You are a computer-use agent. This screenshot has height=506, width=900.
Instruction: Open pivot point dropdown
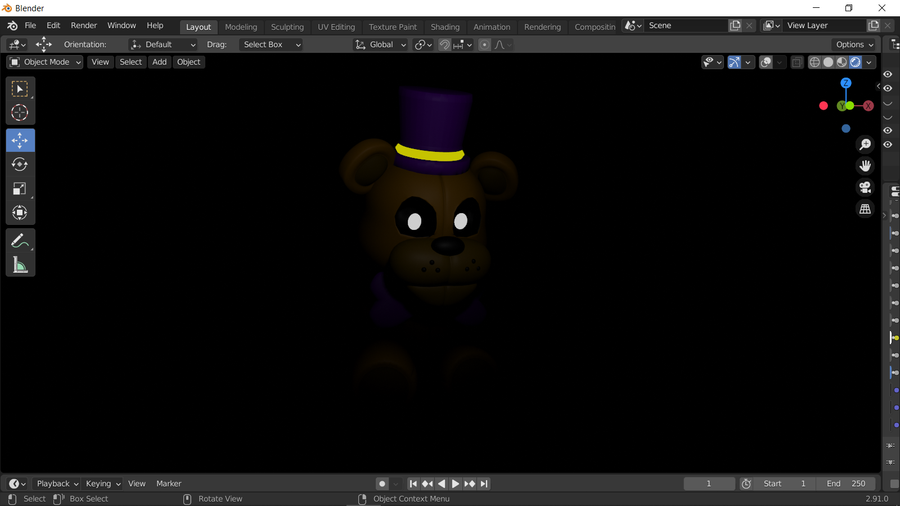[x=423, y=44]
